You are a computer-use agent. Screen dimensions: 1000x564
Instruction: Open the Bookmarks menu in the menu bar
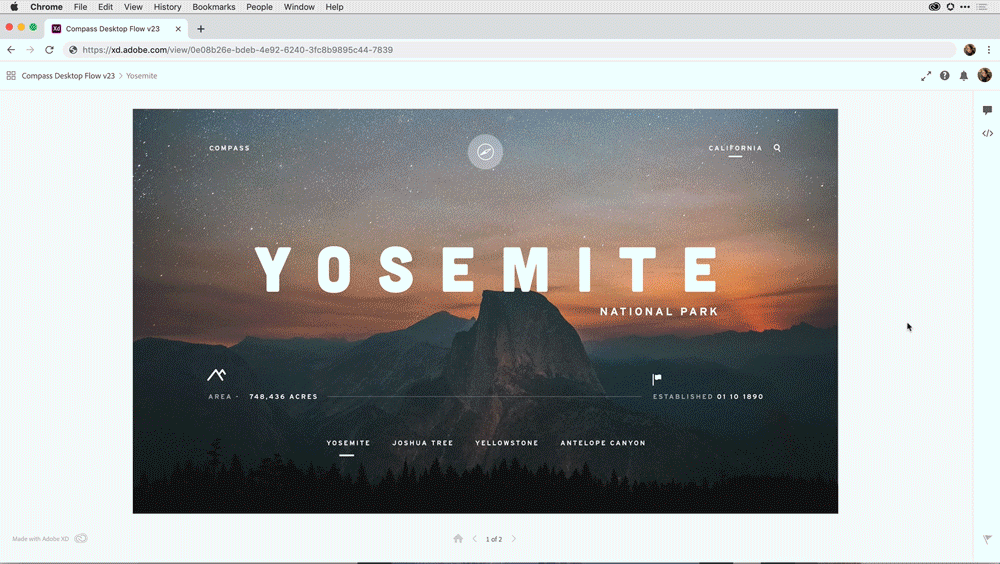[214, 7]
